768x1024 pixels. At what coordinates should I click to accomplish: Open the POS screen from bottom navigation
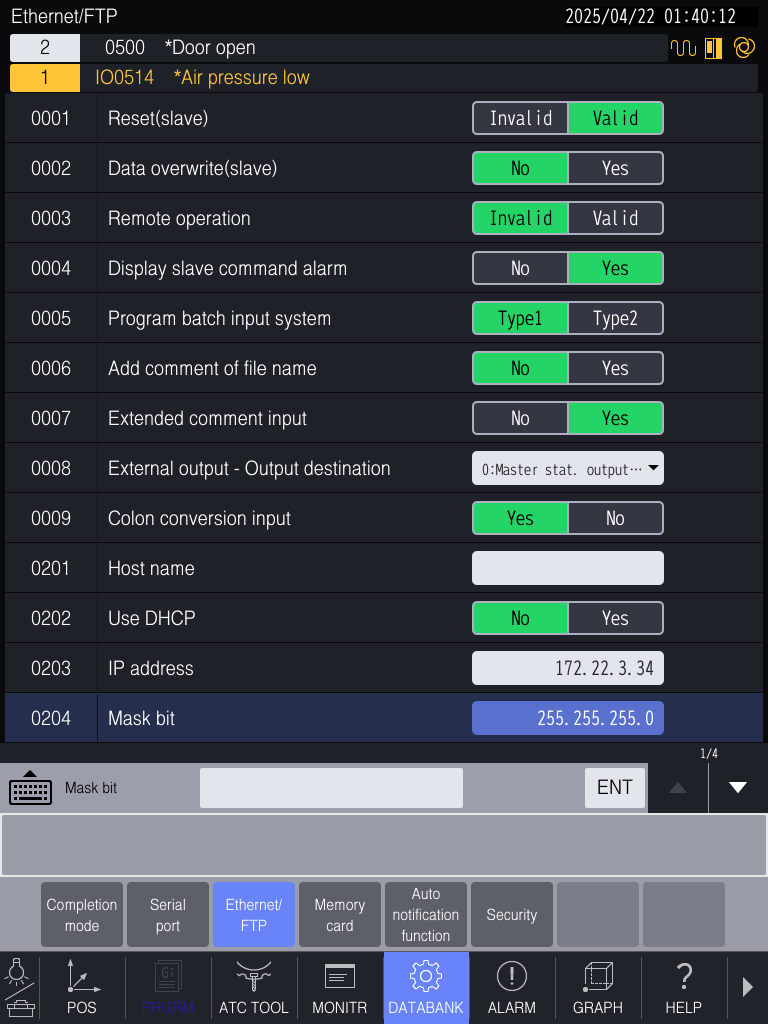coord(82,988)
